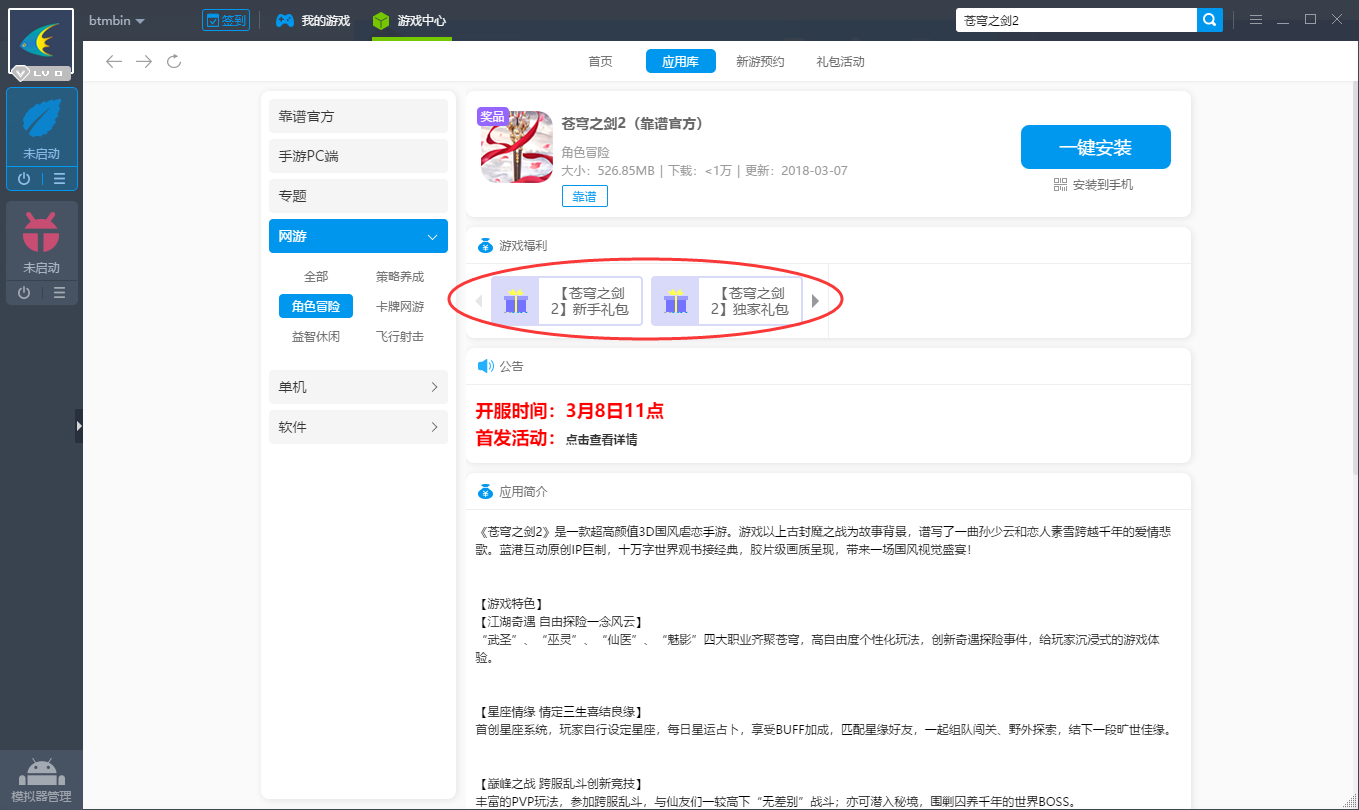Expand the 软件 category
Image resolution: width=1359 pixels, height=810 pixels.
click(357, 427)
